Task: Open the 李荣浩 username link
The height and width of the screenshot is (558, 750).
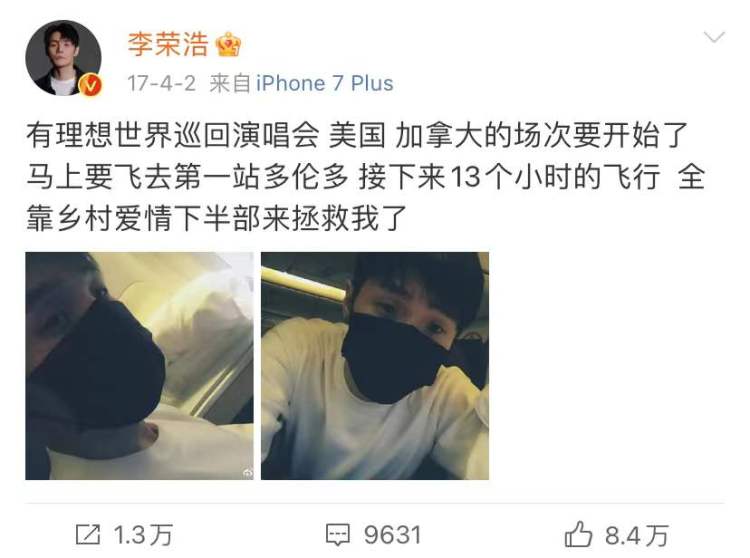Action: [x=168, y=44]
